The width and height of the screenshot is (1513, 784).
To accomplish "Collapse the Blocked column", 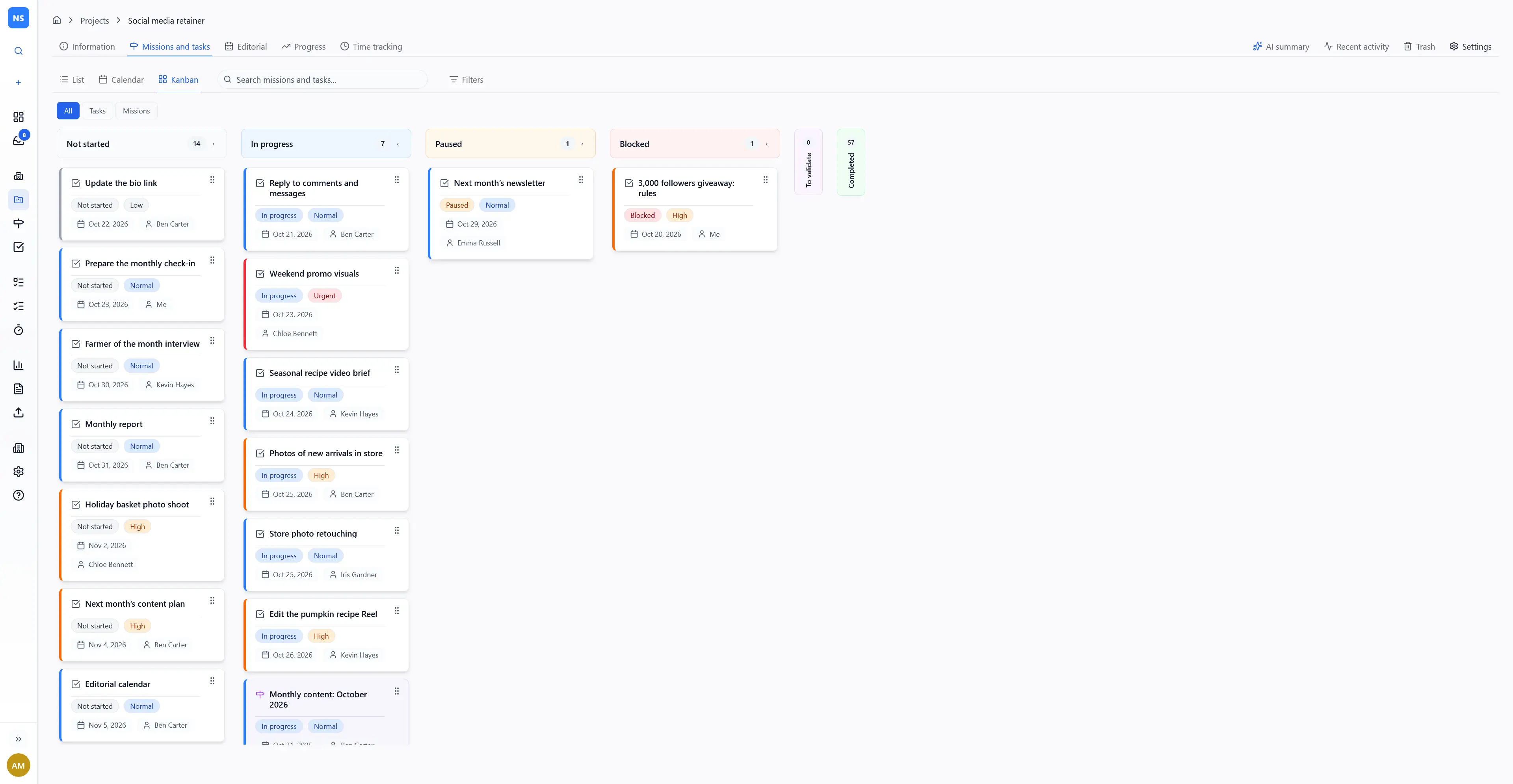I will point(766,144).
